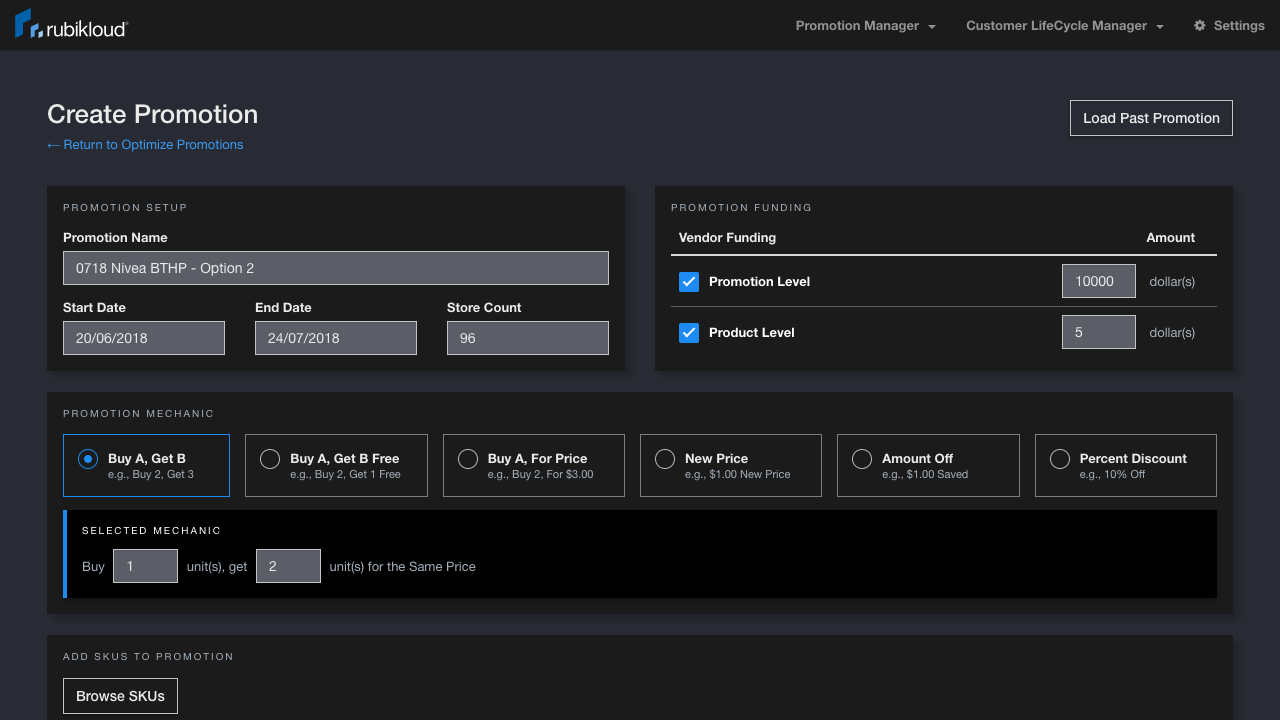Uncheck the Promotion Level funding checkbox
This screenshot has height=720, width=1280.
pyautogui.click(x=689, y=282)
